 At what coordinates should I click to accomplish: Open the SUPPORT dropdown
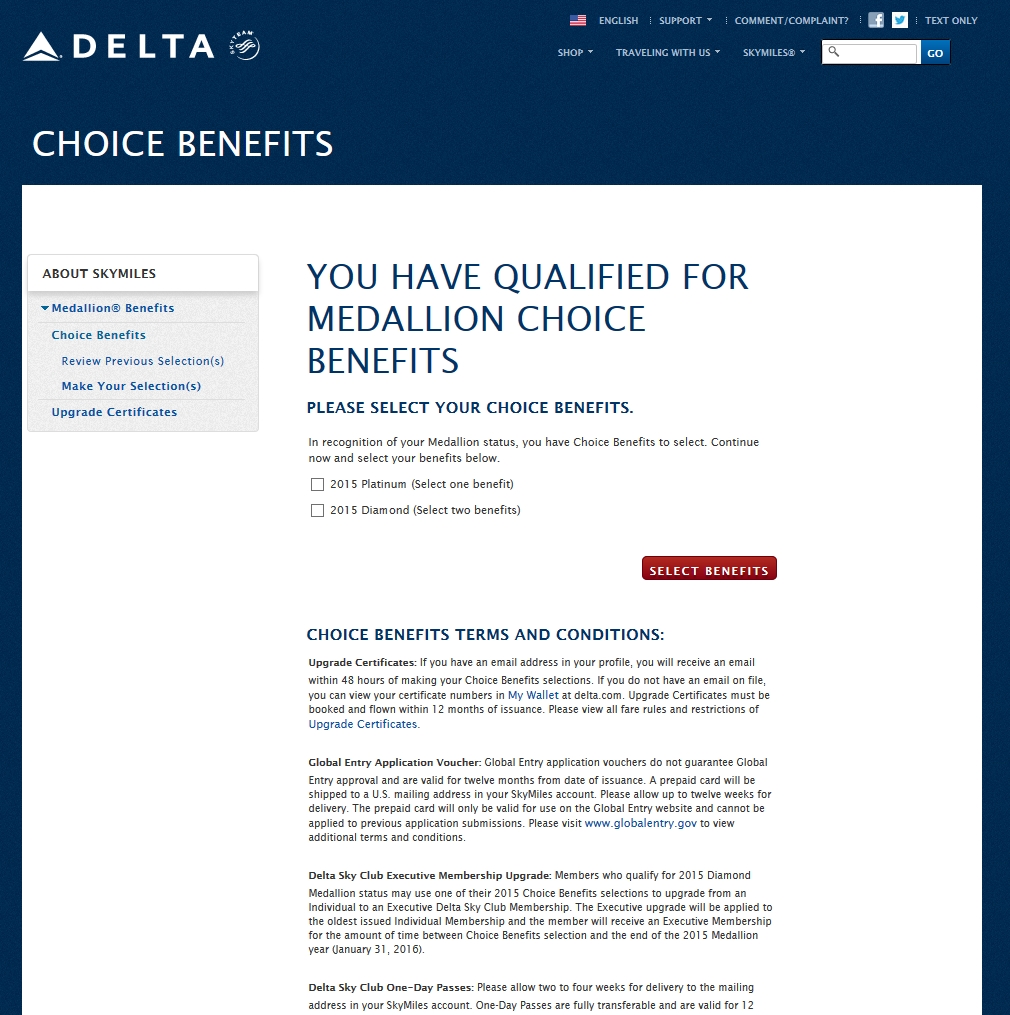click(680, 20)
